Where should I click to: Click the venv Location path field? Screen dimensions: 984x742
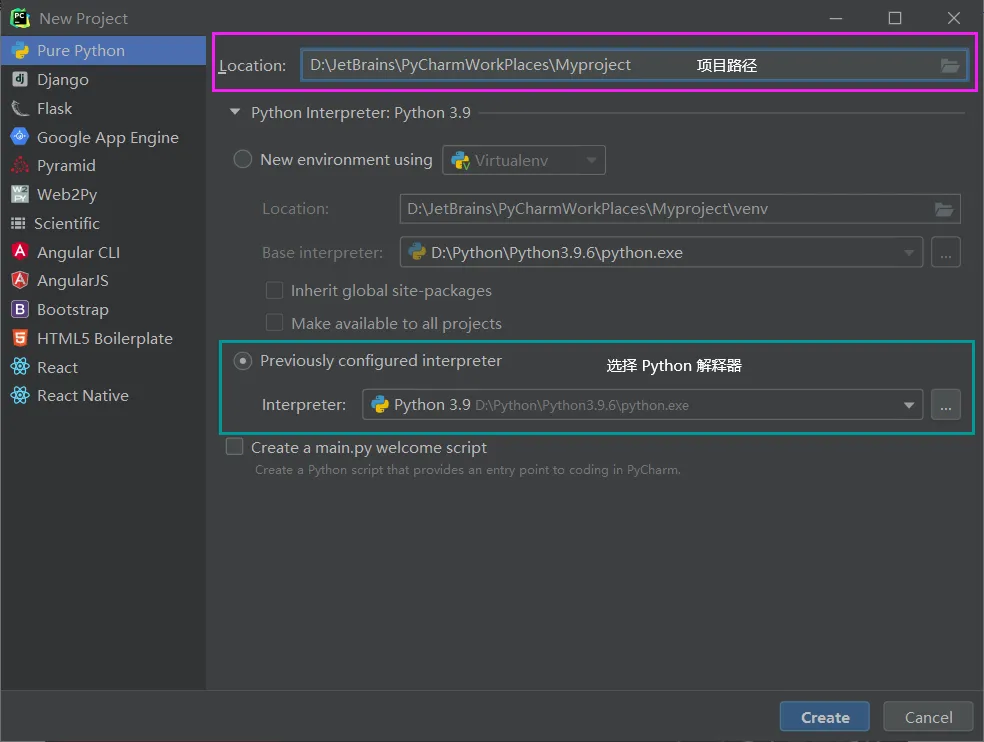(680, 209)
